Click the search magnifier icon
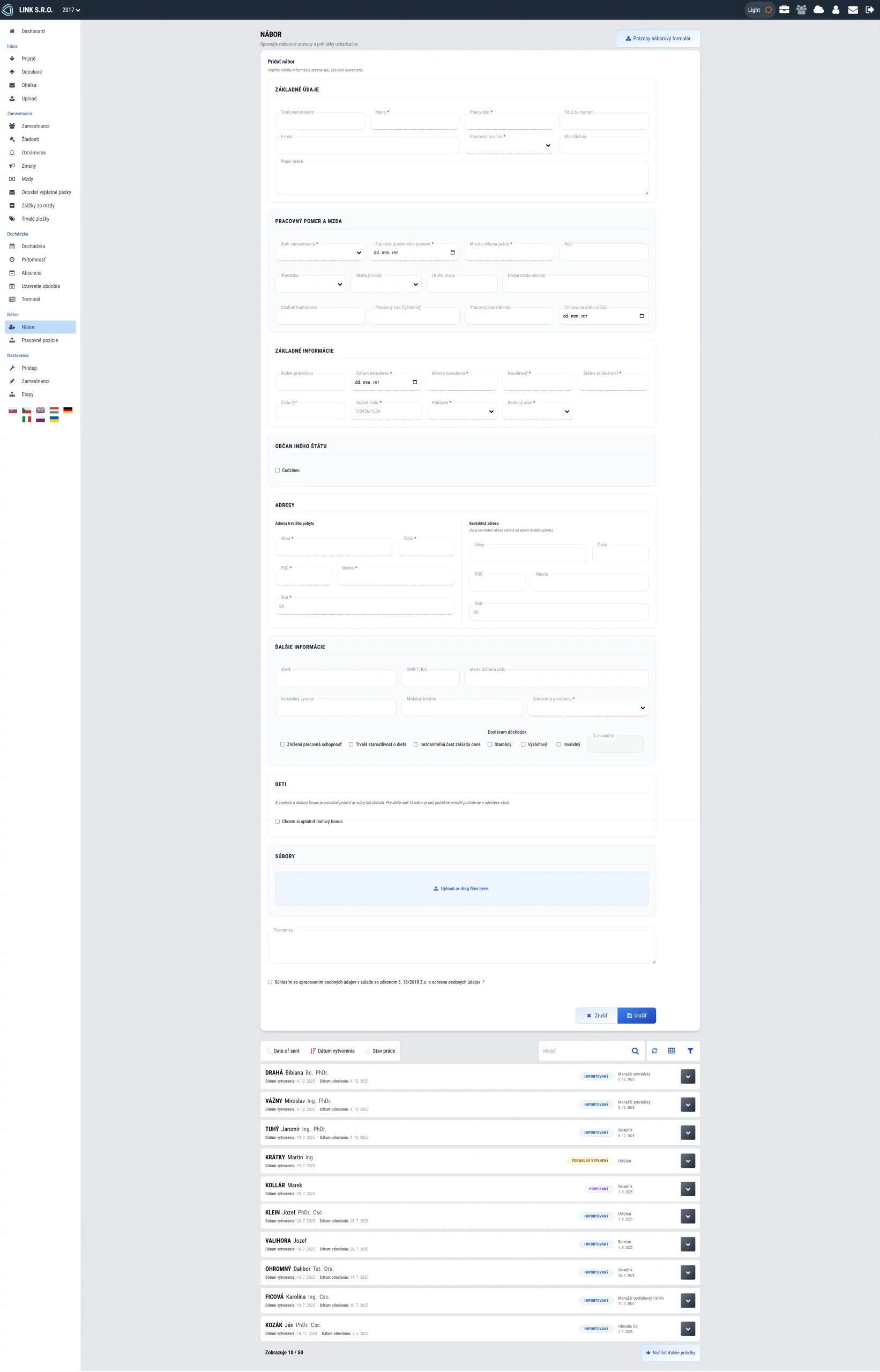Screen dimensions: 880x1372 [x=635, y=1051]
